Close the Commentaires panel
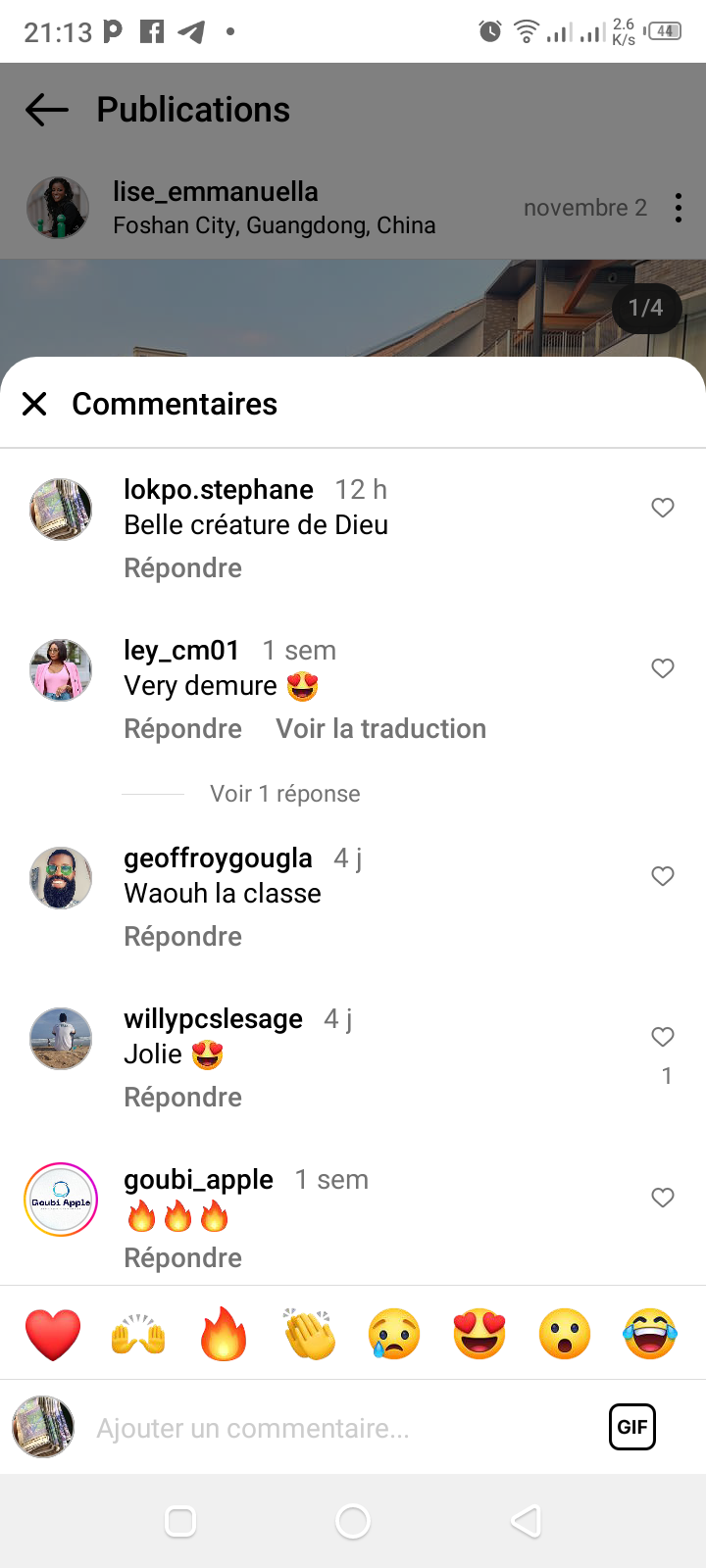Screen dimensions: 706x1568 (34, 404)
